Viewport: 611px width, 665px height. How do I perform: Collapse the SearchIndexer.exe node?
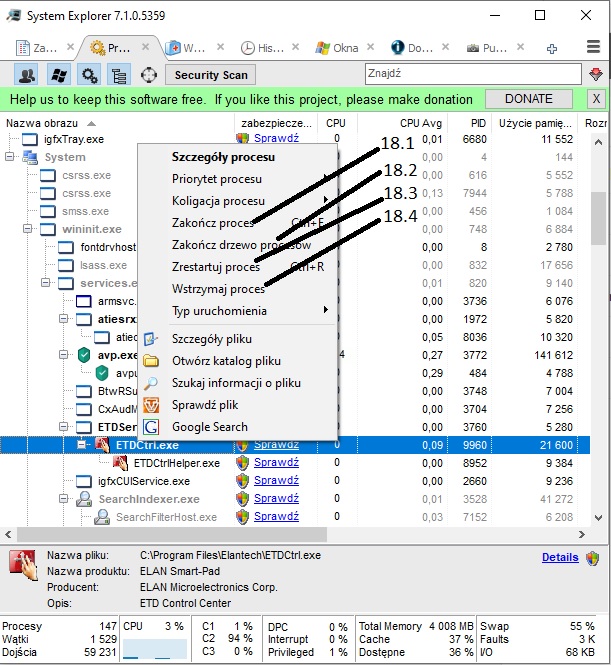click(x=63, y=499)
